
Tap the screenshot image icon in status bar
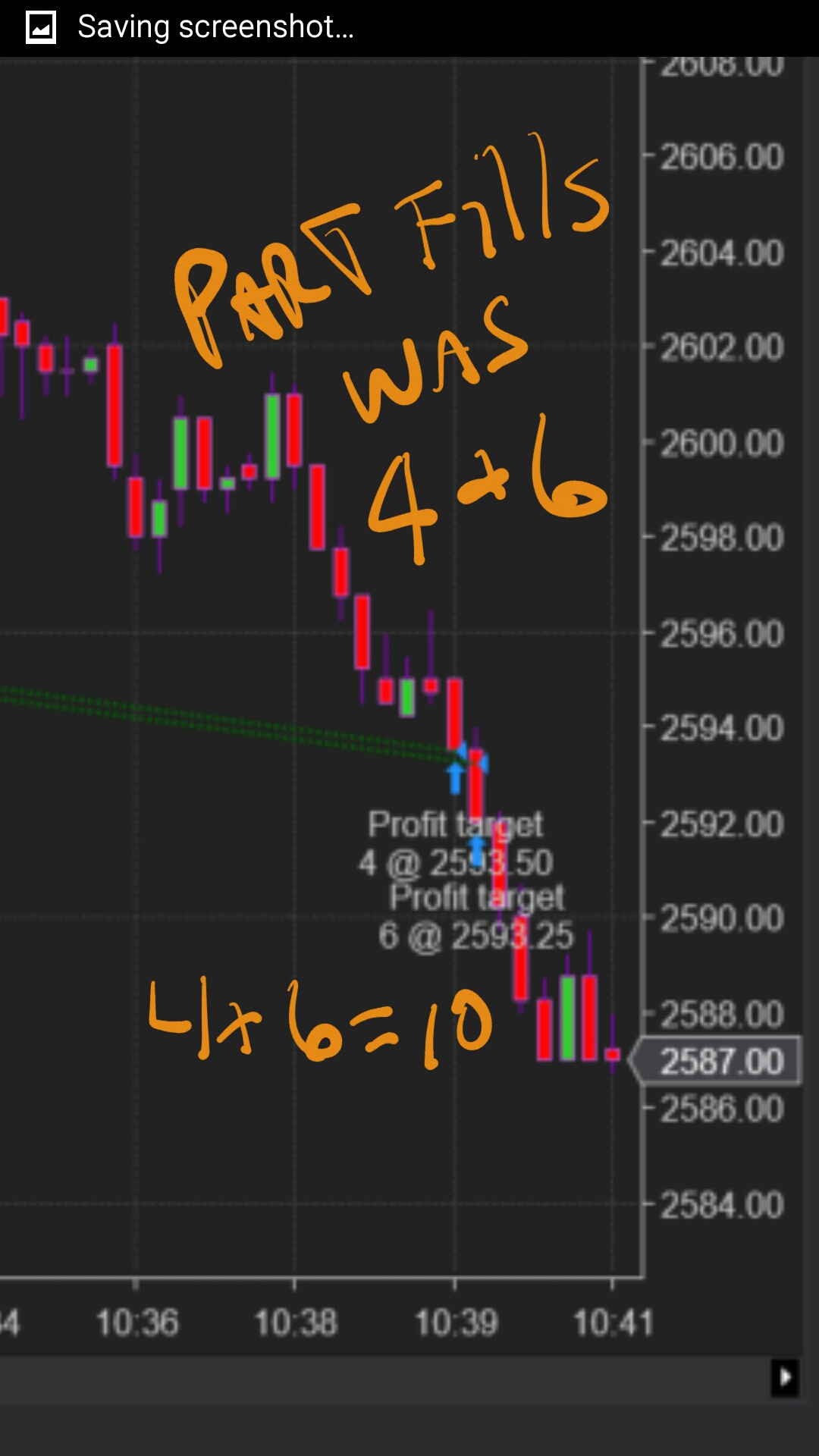41,28
